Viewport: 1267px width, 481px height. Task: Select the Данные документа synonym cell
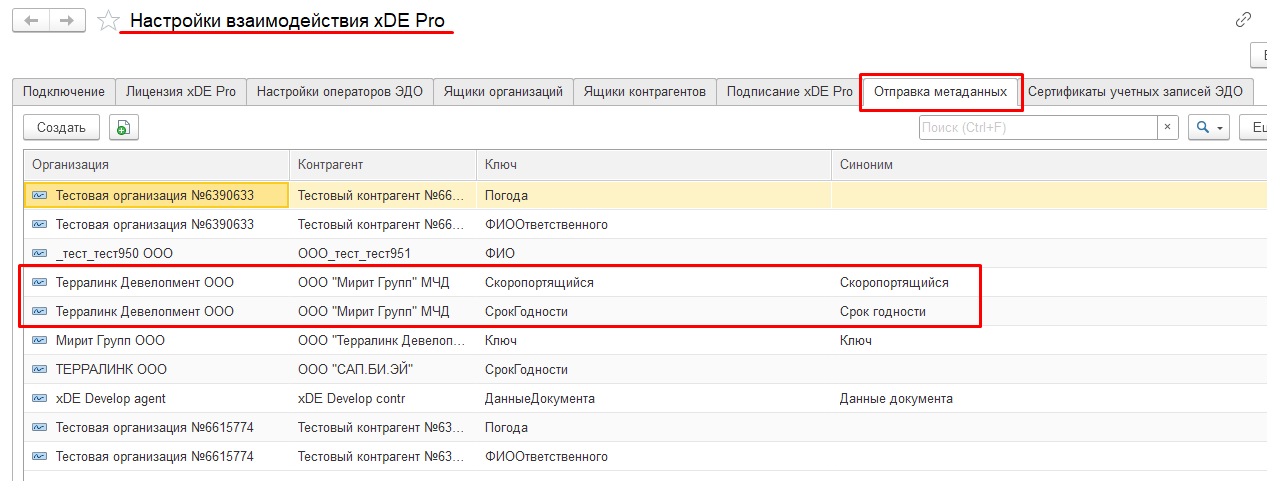1049,398
